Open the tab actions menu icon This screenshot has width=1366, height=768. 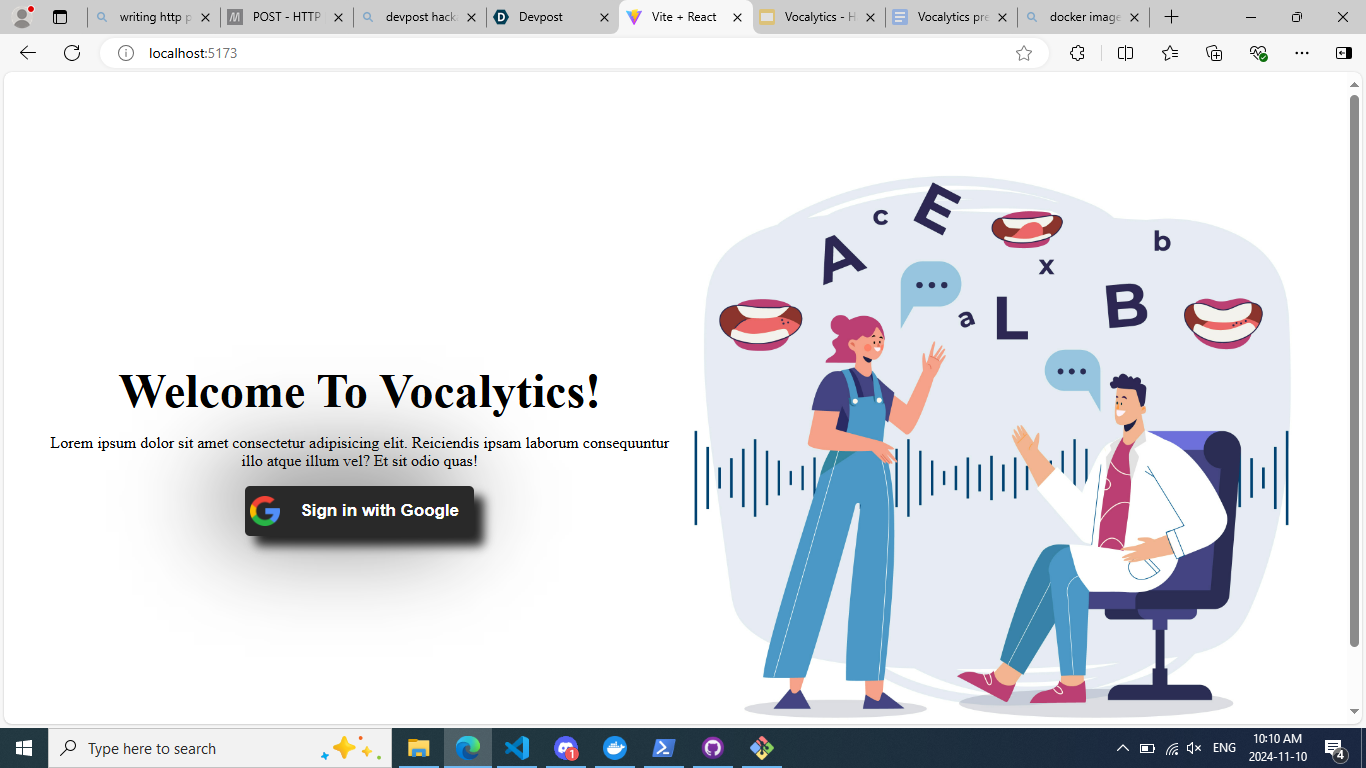point(60,17)
